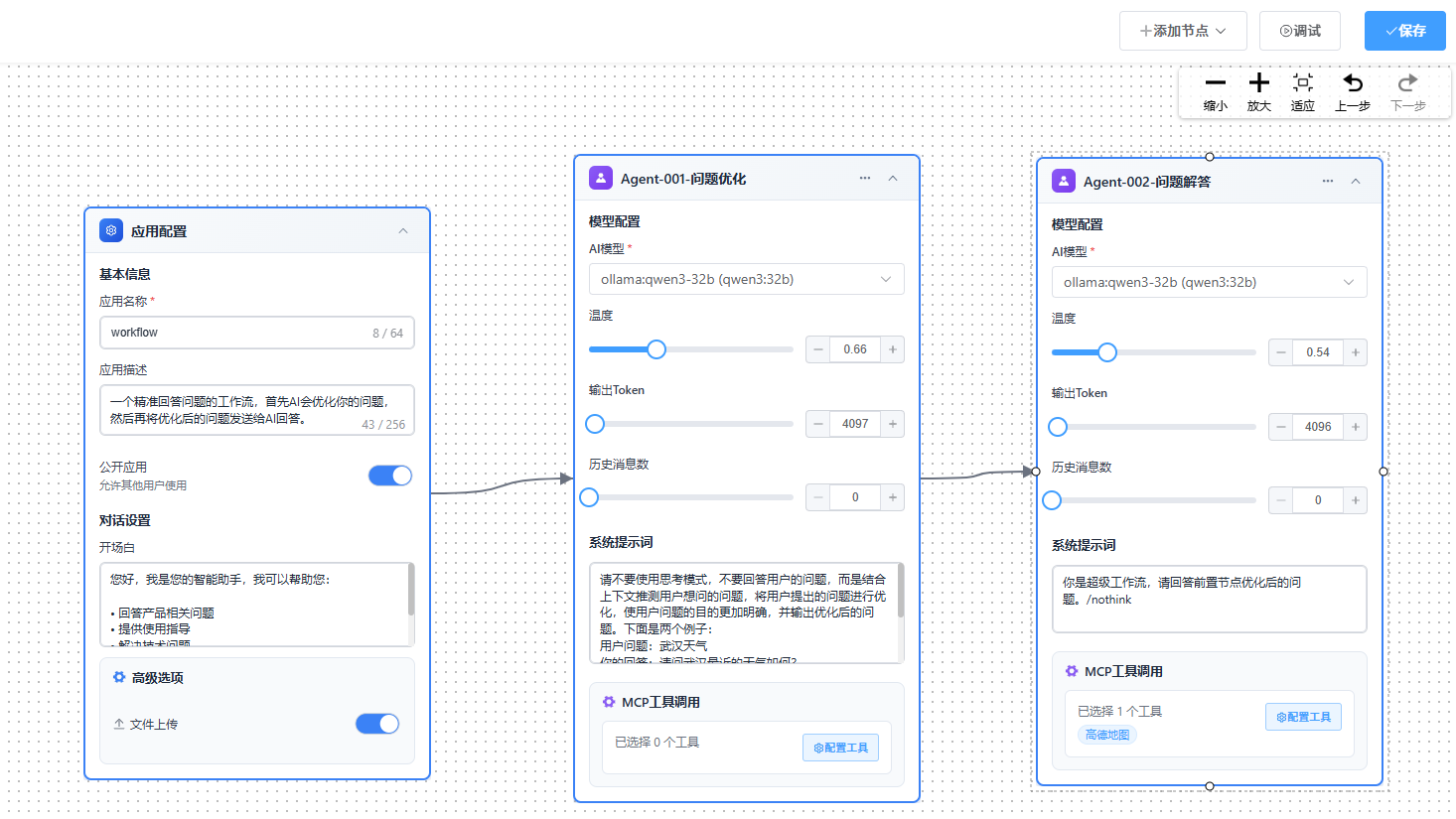The height and width of the screenshot is (819, 1456).
Task: Open more options on Agent-001-问题优化 node
Action: point(865,179)
